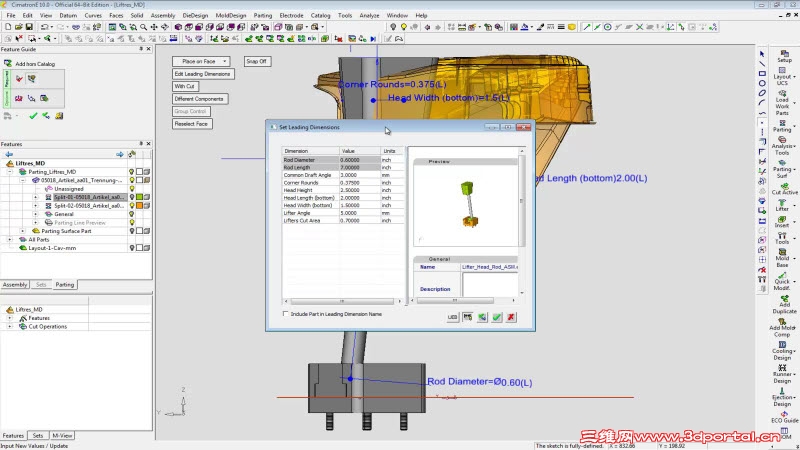This screenshot has width=800, height=450.
Task: Click Add Duplicate in right guide
Action: [x=784, y=304]
